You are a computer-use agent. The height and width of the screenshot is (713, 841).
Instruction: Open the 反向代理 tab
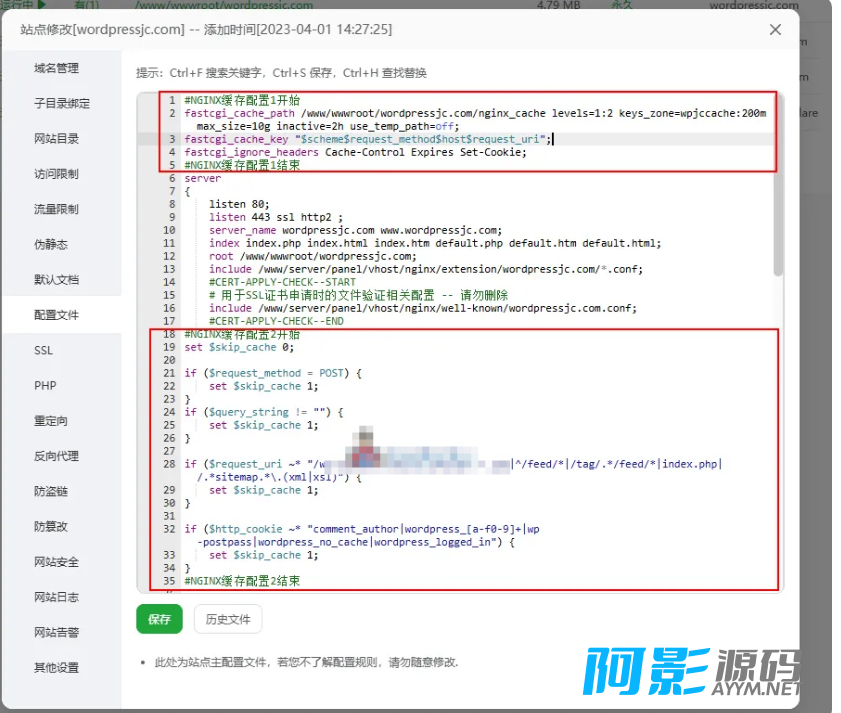[x=56, y=456]
